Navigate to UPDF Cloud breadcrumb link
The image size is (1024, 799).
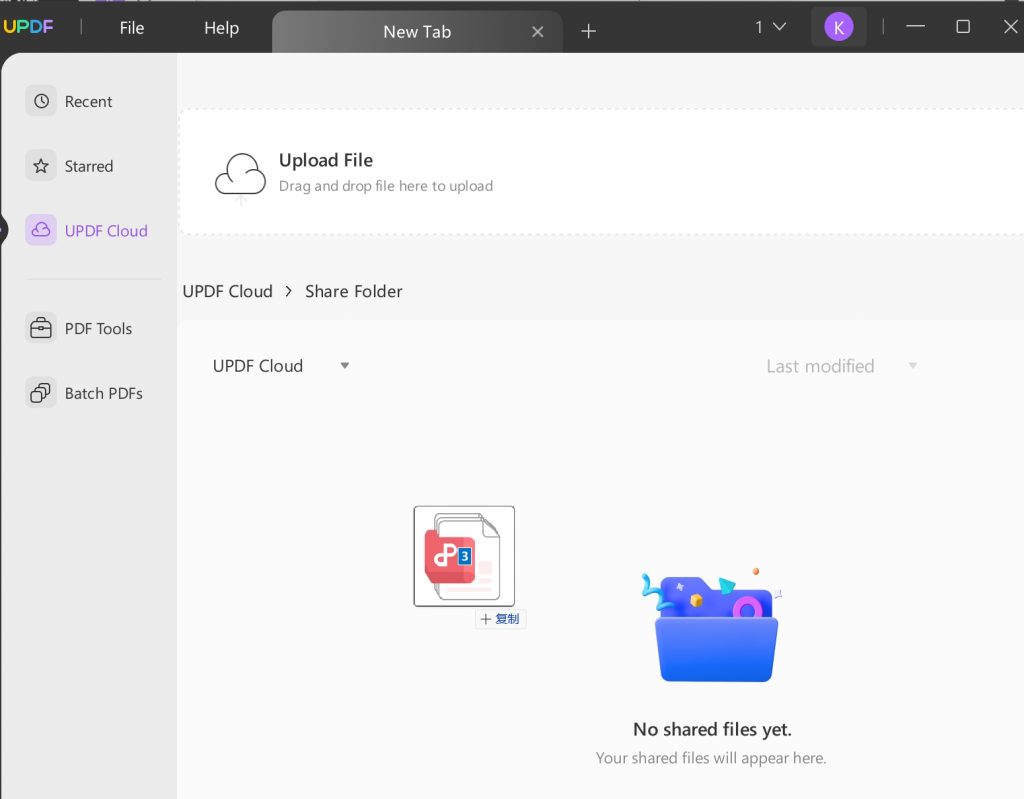227,291
